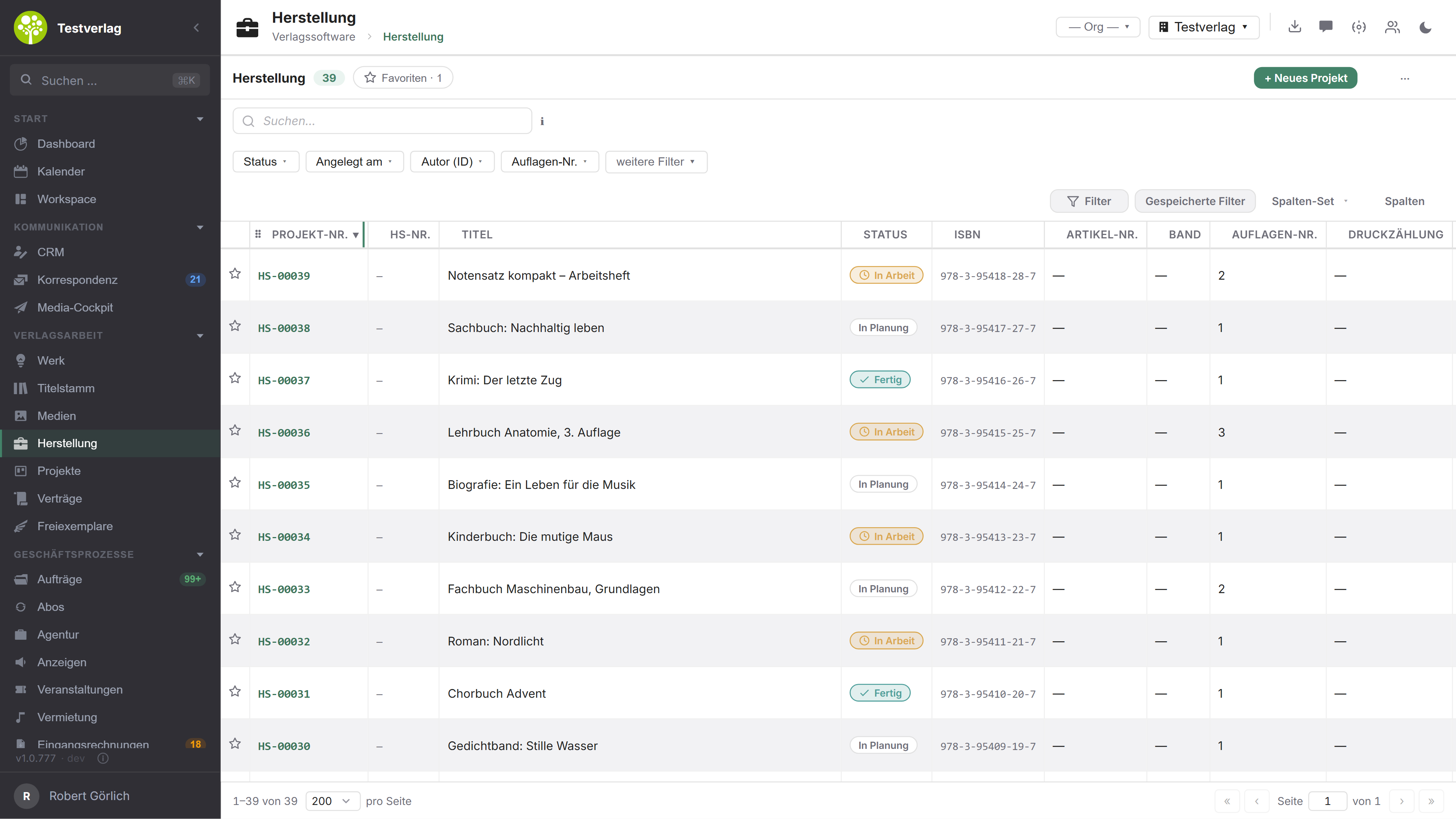This screenshot has width=1456, height=819.
Task: Toggle favorite star for HS-00034
Action: [x=235, y=535]
